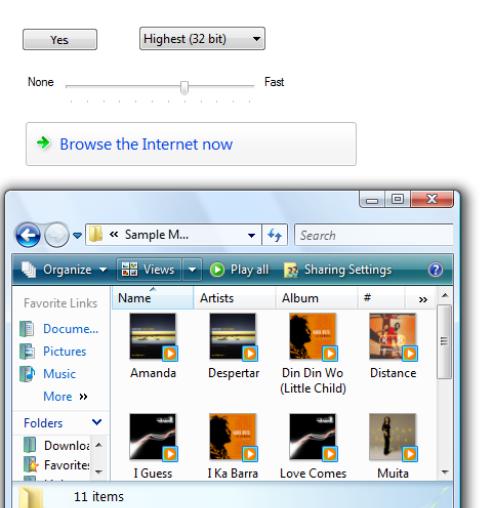Click the Music folder icon

[x=27, y=374]
